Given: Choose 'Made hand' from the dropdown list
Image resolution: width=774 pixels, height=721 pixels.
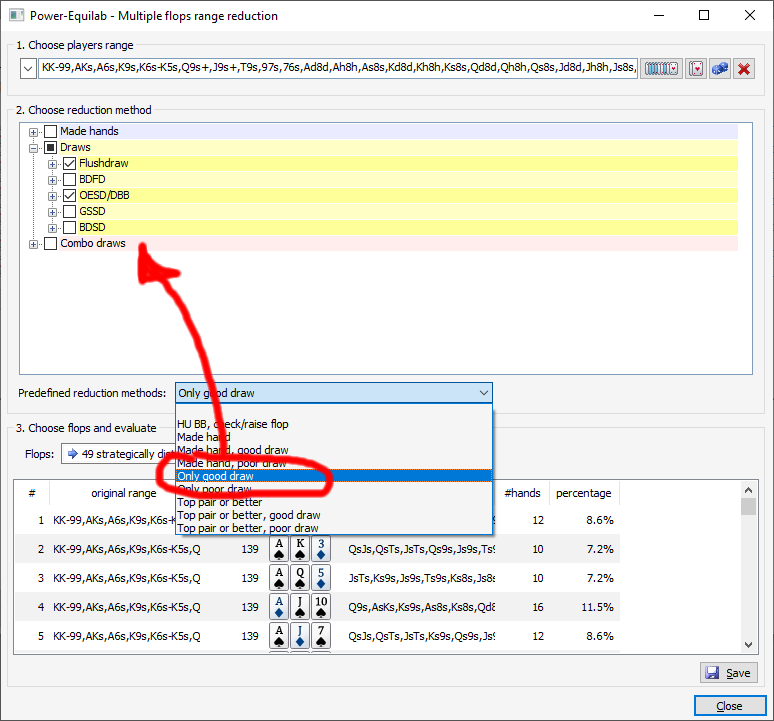Looking at the screenshot, I should pos(334,437).
